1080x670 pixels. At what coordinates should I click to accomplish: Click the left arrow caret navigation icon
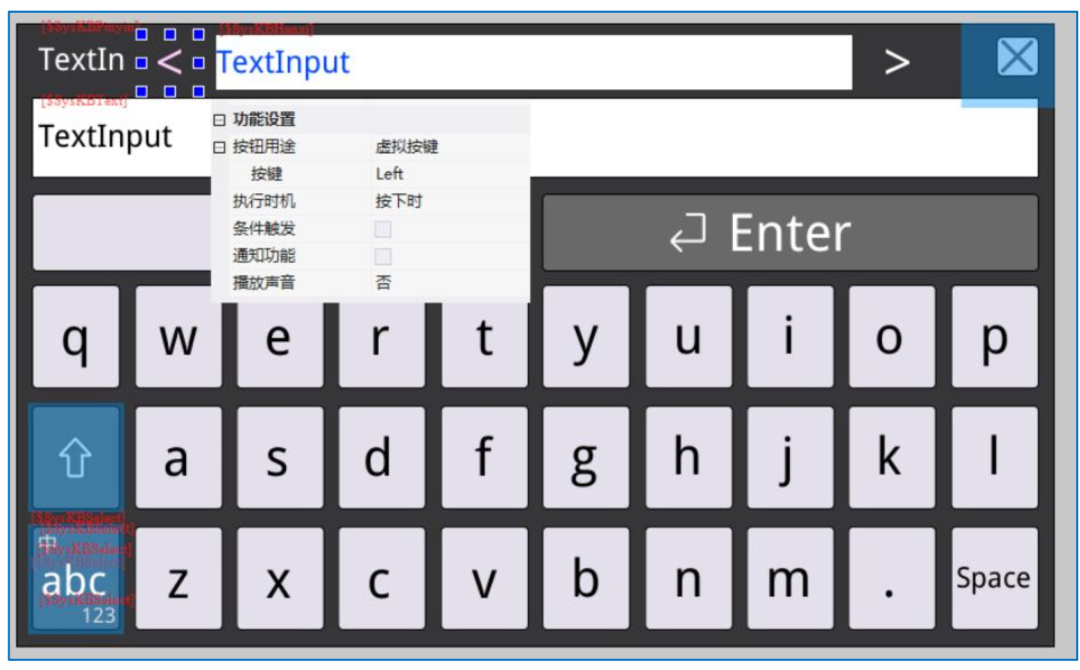(x=172, y=62)
